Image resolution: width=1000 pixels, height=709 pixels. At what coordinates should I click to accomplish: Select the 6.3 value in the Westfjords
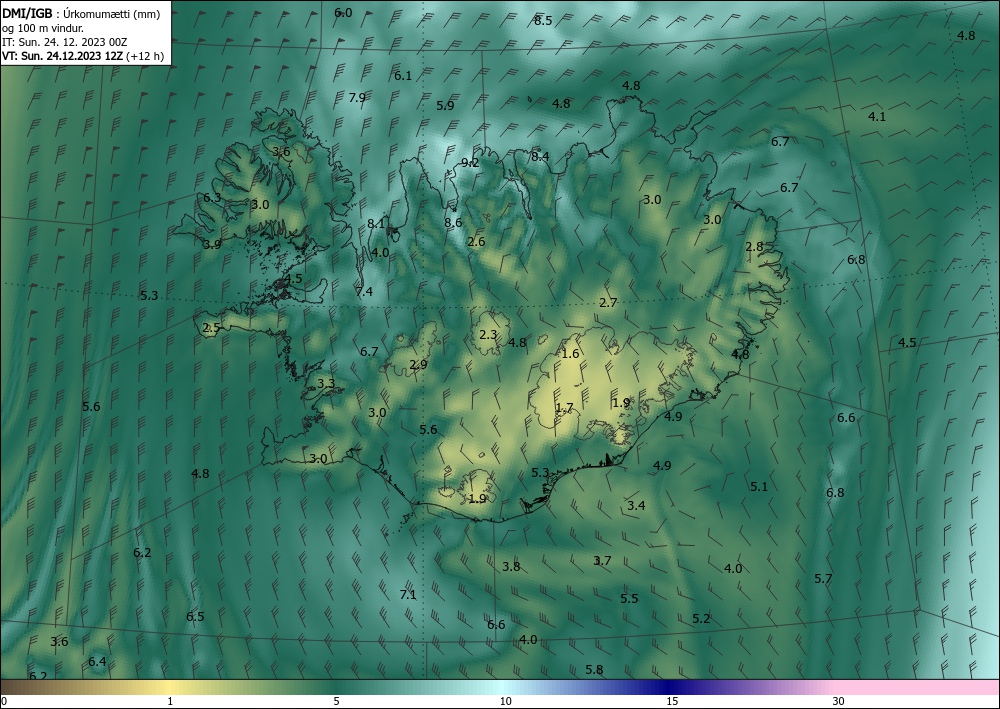tap(212, 198)
